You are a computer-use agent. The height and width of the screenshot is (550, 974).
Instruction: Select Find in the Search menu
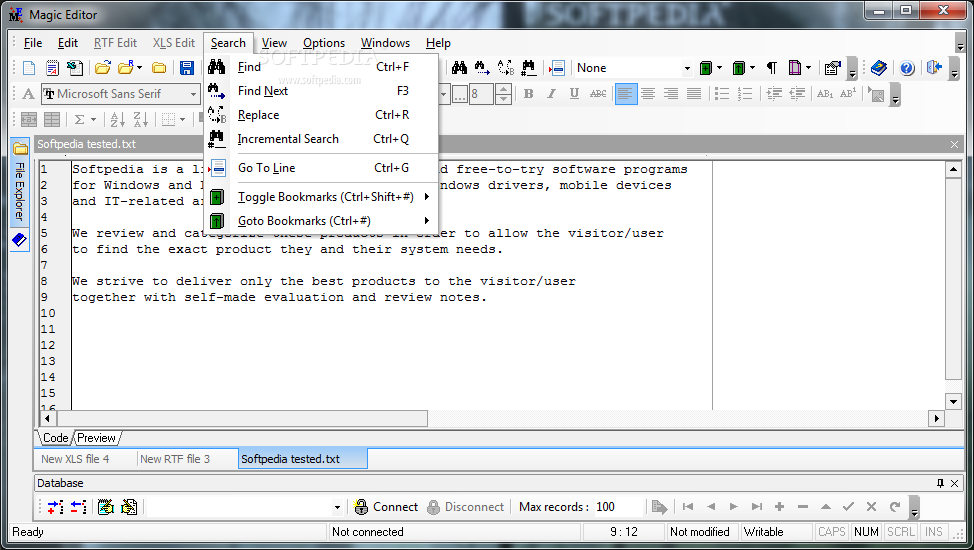(321, 66)
